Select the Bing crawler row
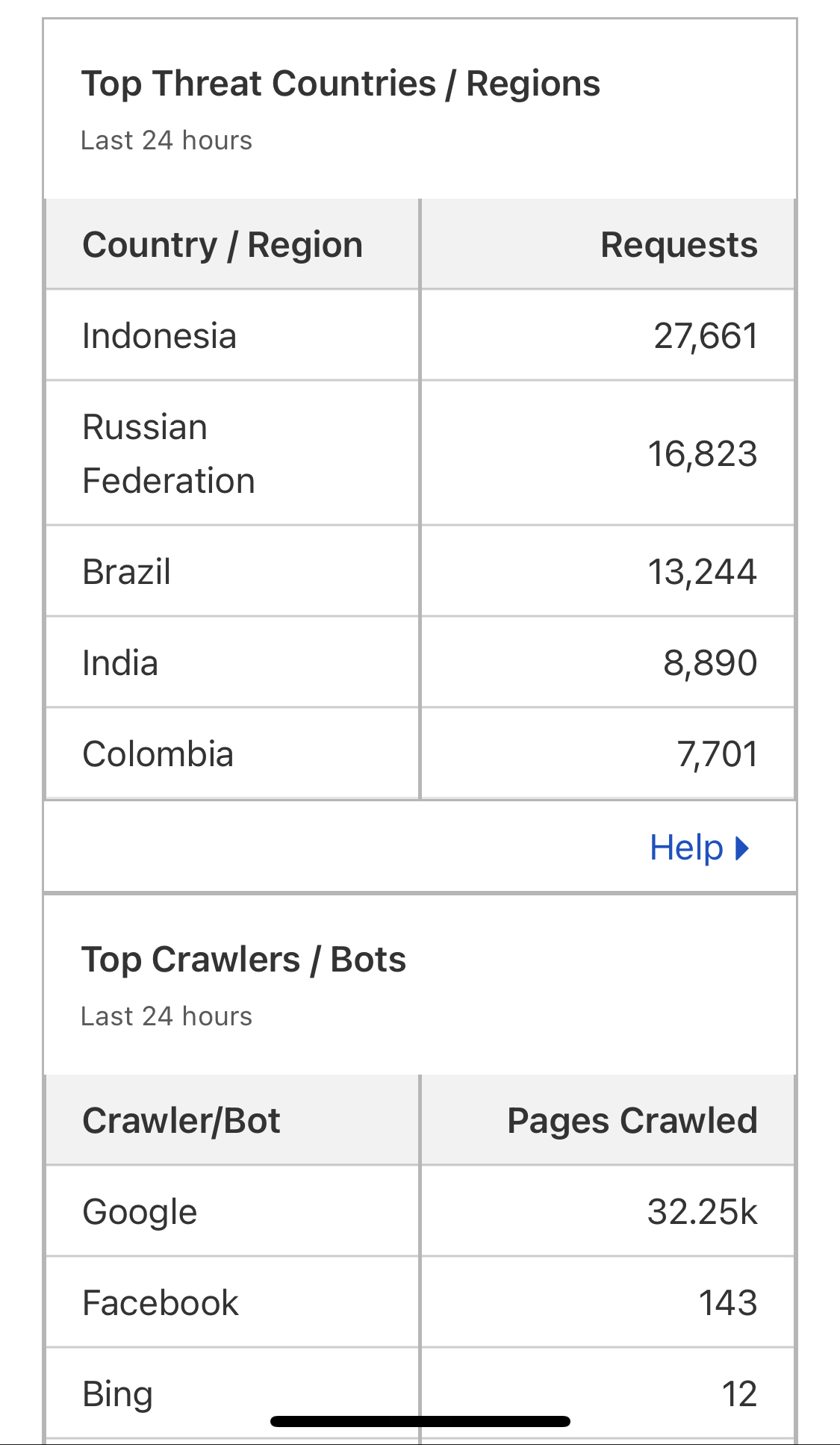Image resolution: width=840 pixels, height=1445 pixels. click(420, 1393)
